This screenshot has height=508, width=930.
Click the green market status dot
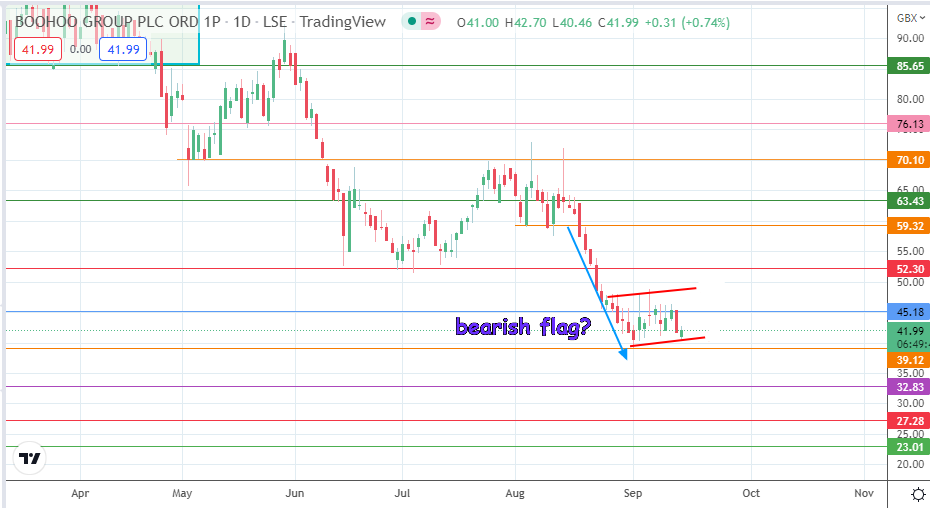click(x=412, y=22)
